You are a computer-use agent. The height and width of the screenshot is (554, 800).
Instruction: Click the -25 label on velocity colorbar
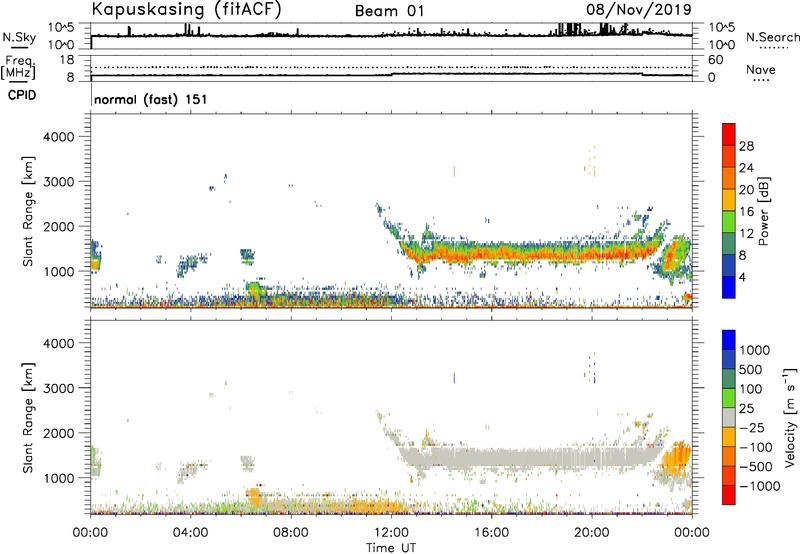click(x=752, y=428)
